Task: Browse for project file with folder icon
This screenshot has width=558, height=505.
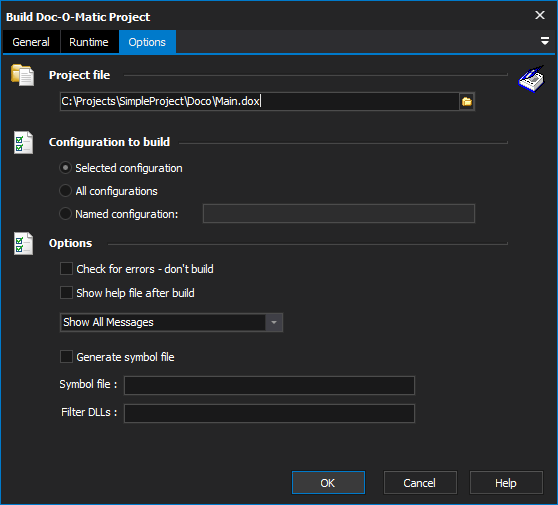Action: click(x=467, y=102)
